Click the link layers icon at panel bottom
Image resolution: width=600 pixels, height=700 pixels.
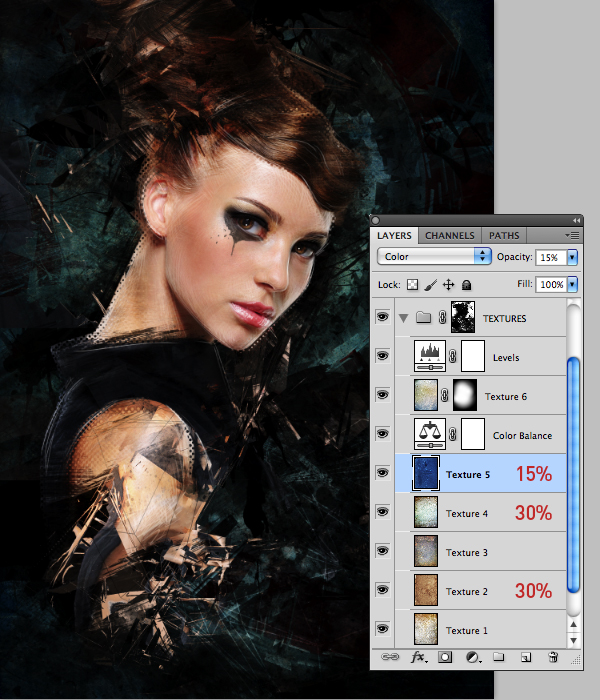(390, 657)
